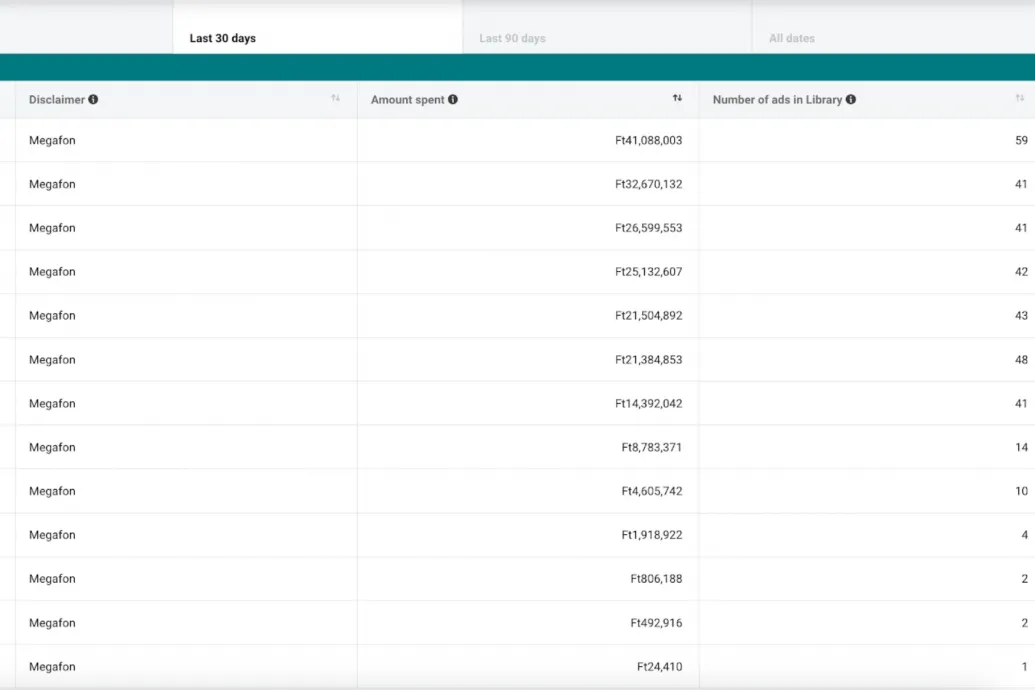Click Megafon in the Ft4,605,742 row
1035x690 pixels.
point(52,491)
